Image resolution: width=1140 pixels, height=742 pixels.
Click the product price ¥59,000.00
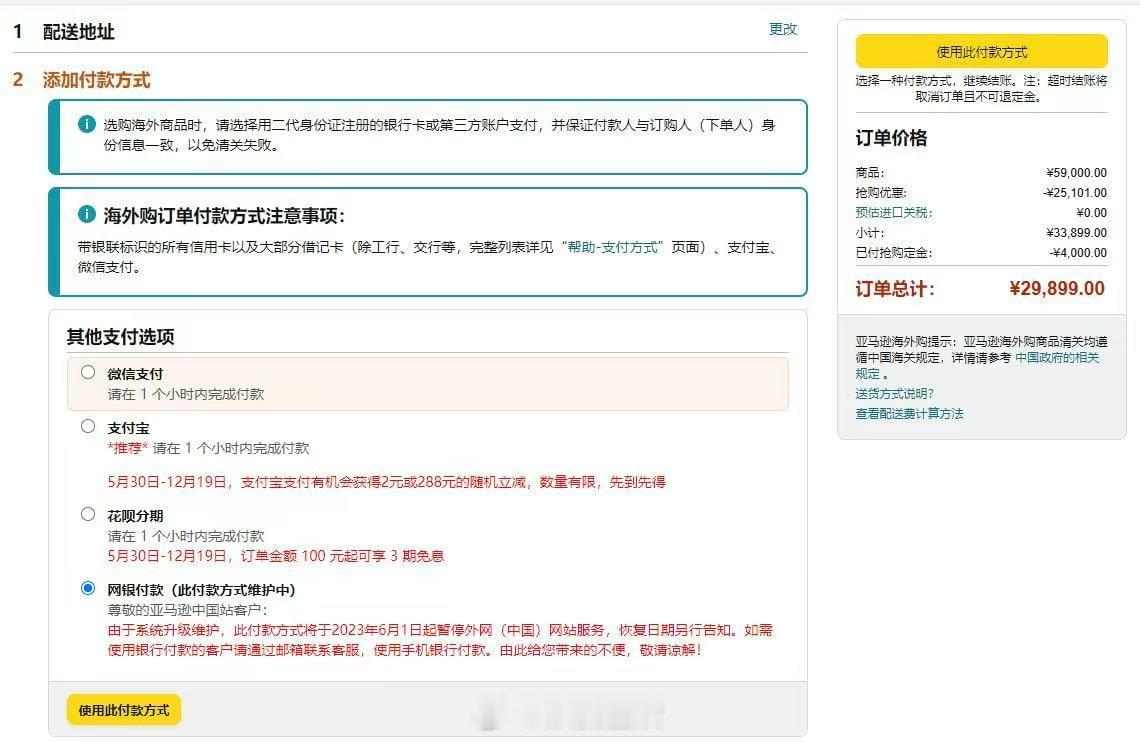click(1076, 173)
